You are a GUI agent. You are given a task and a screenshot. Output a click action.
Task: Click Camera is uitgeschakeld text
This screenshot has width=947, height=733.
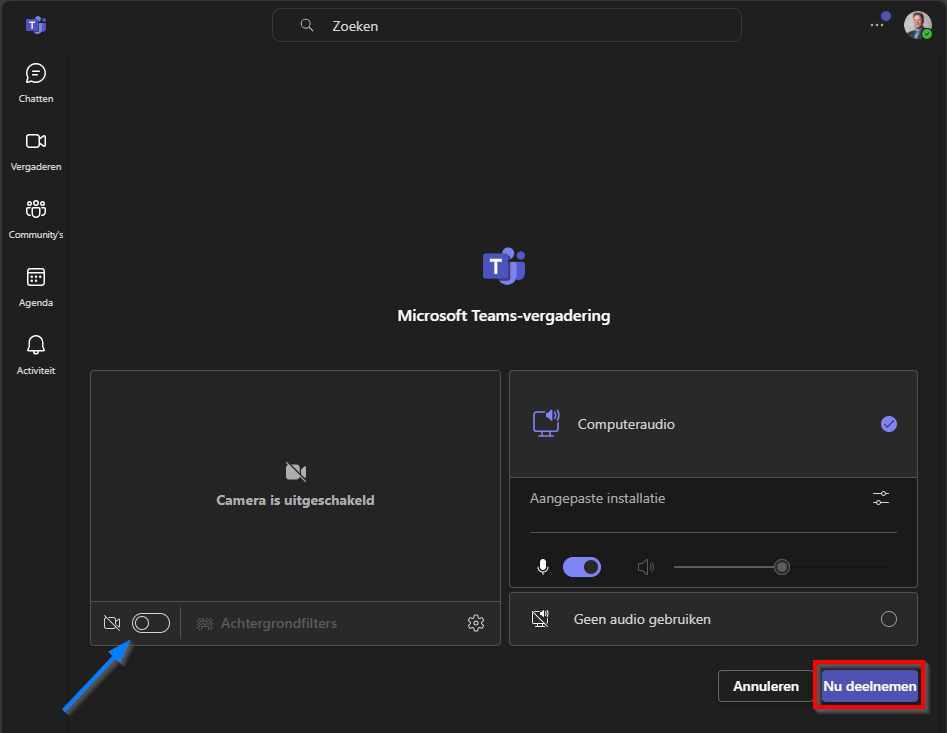[x=295, y=501]
